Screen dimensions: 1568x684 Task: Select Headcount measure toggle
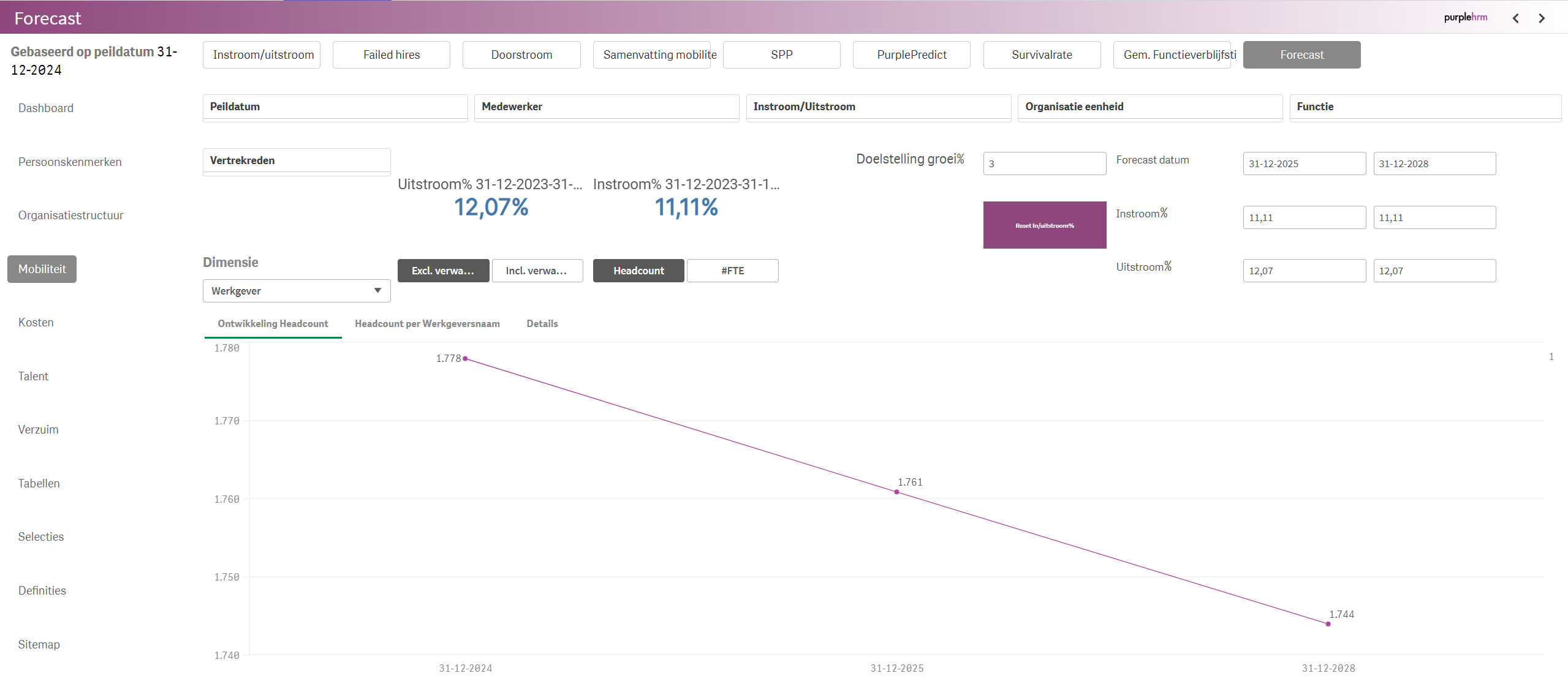638,271
